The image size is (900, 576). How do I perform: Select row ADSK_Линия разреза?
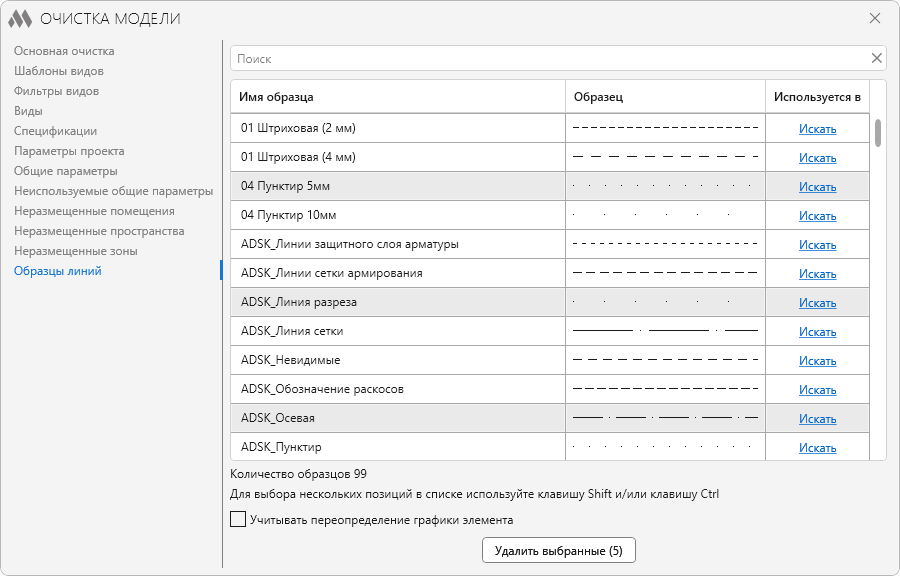click(x=550, y=302)
